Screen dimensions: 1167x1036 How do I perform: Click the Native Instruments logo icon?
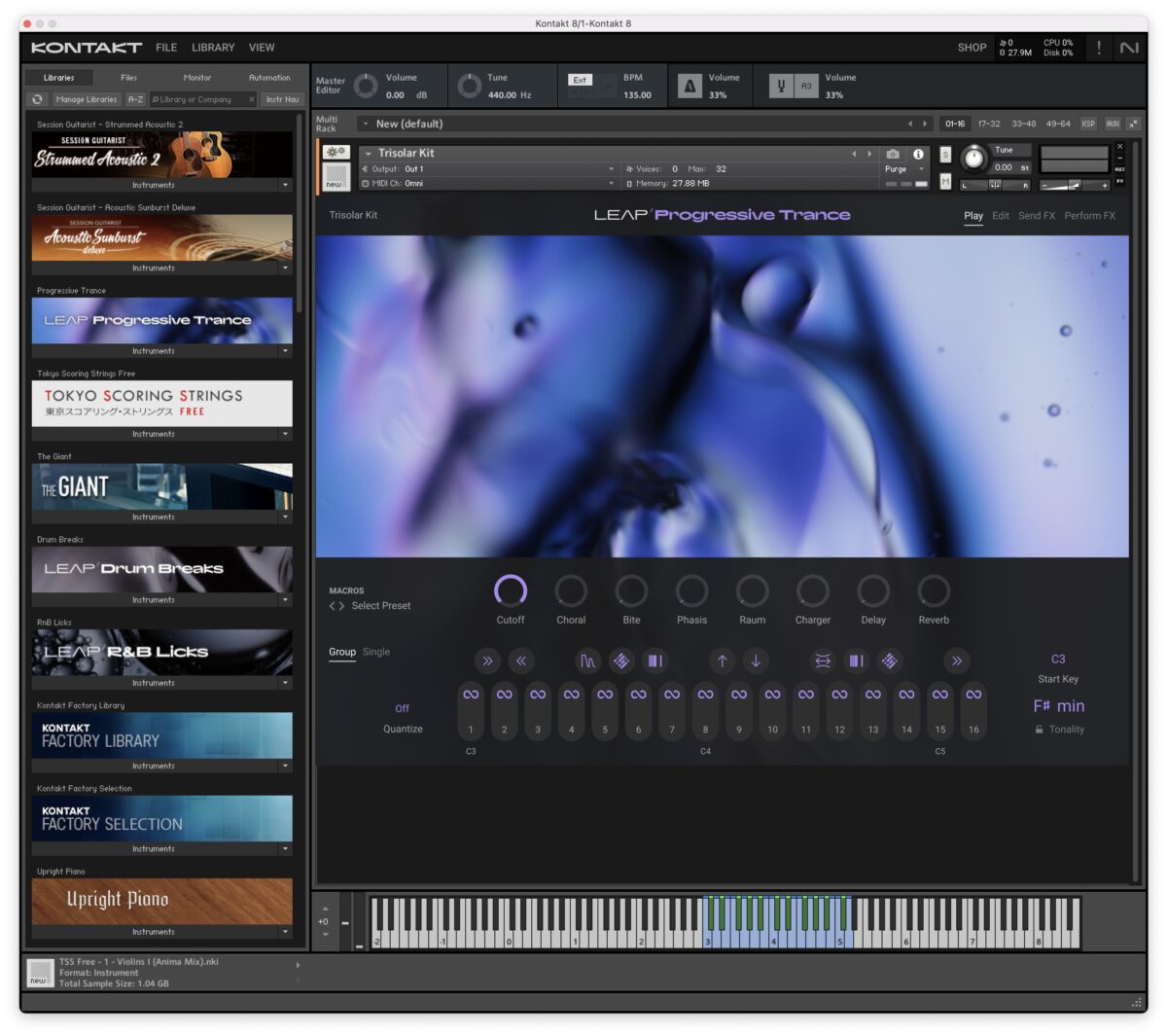pos(1129,47)
